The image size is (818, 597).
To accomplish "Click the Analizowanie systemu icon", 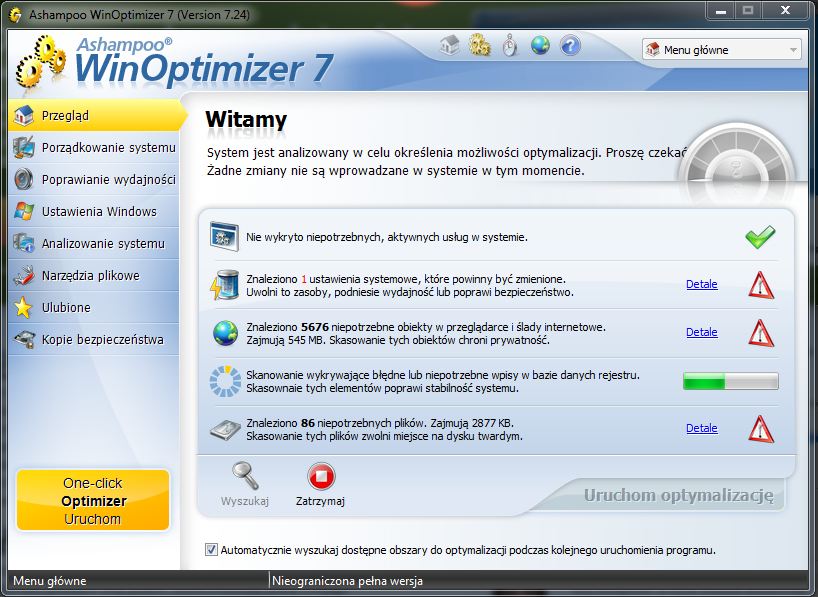I will pos(23,243).
